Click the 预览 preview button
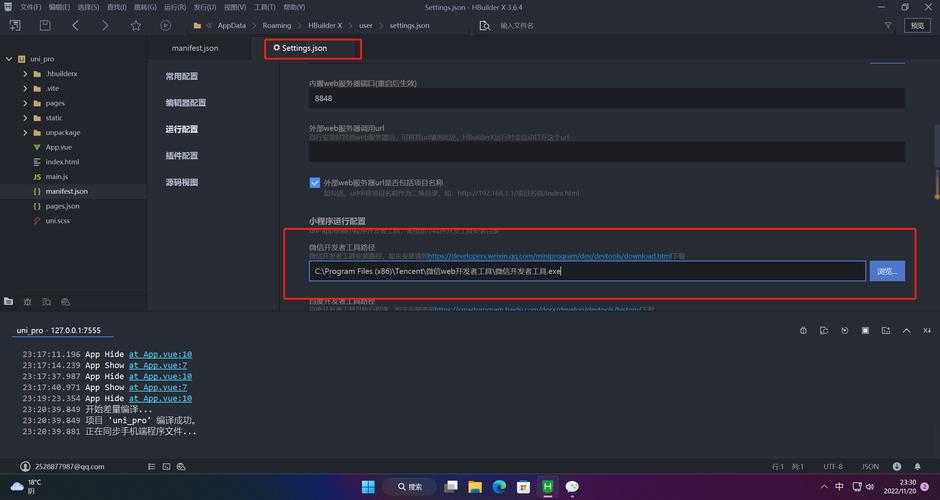Screen dimensions: 940x500 (x=917, y=25)
